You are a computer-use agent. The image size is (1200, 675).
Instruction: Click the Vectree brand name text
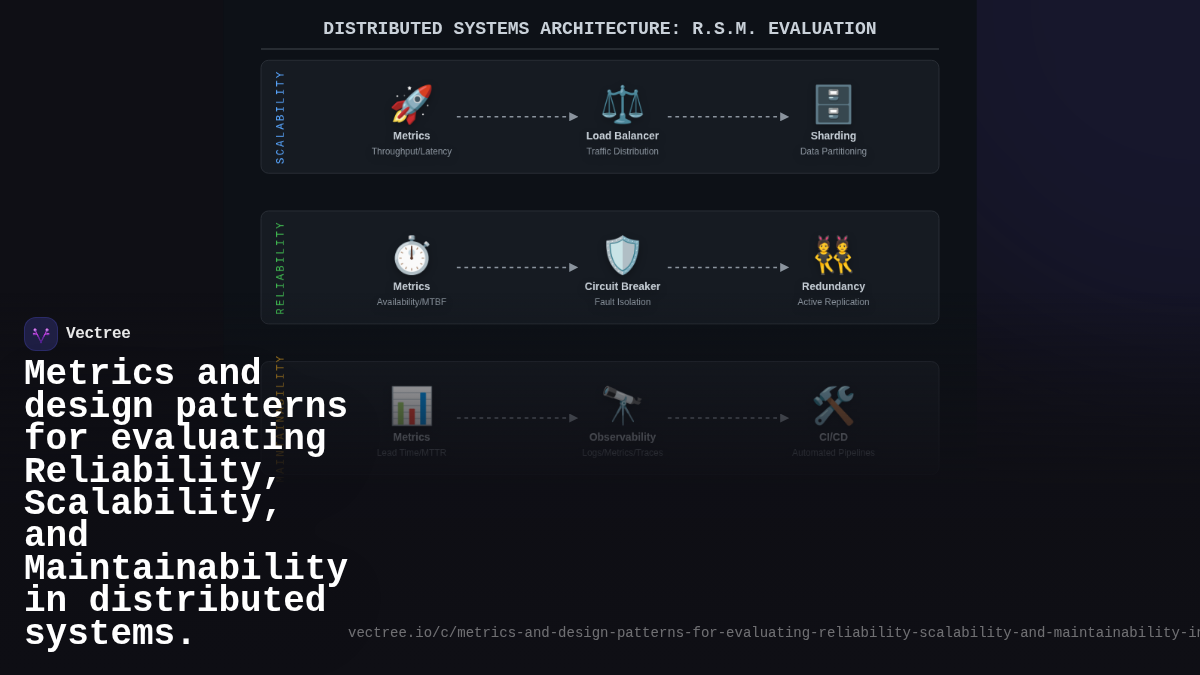point(98,333)
